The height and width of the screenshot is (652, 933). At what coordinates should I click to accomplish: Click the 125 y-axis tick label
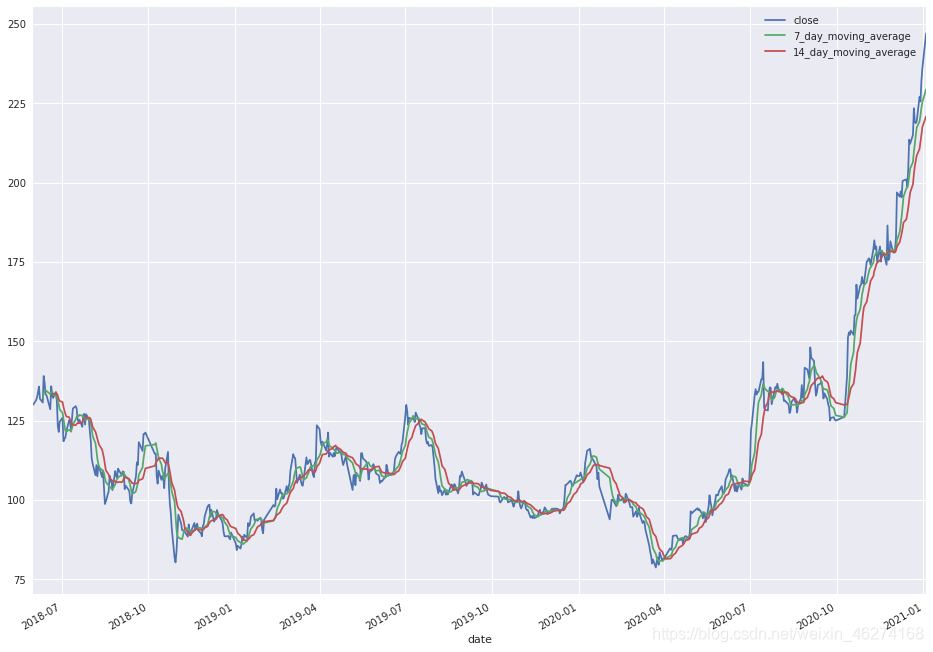click(x=18, y=421)
